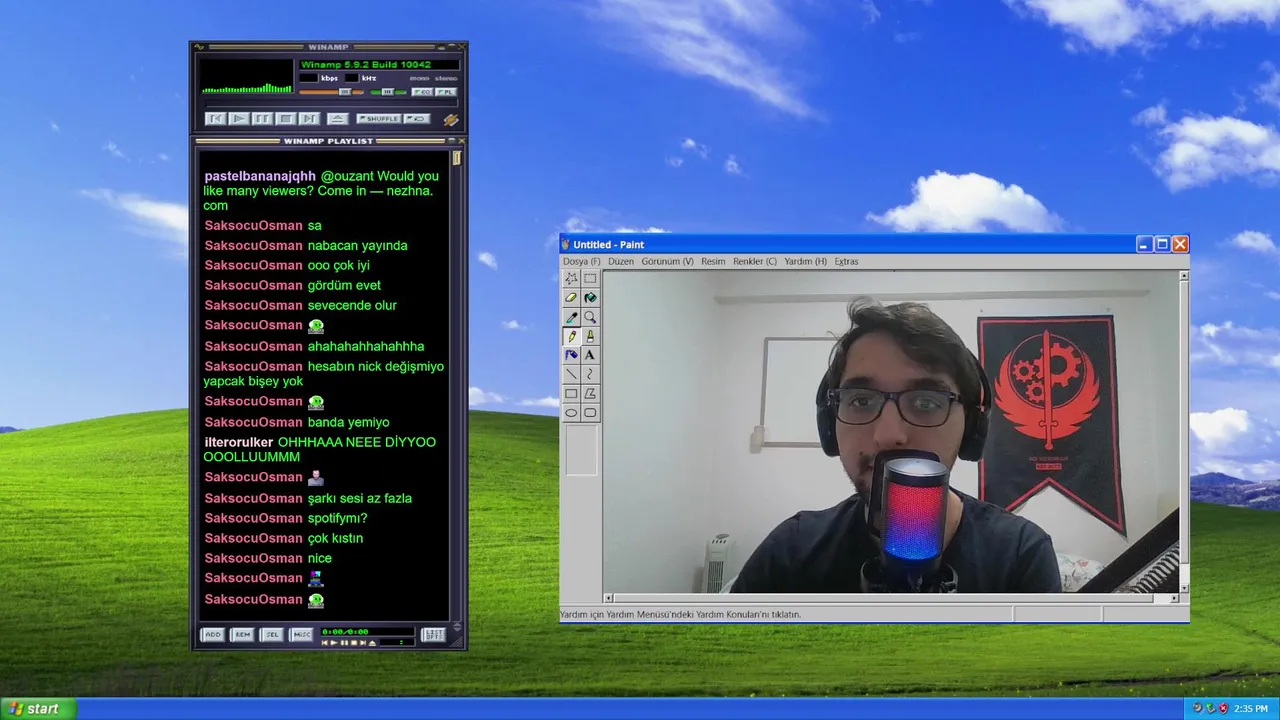Skip to next track in Winamp main window

coord(309,119)
